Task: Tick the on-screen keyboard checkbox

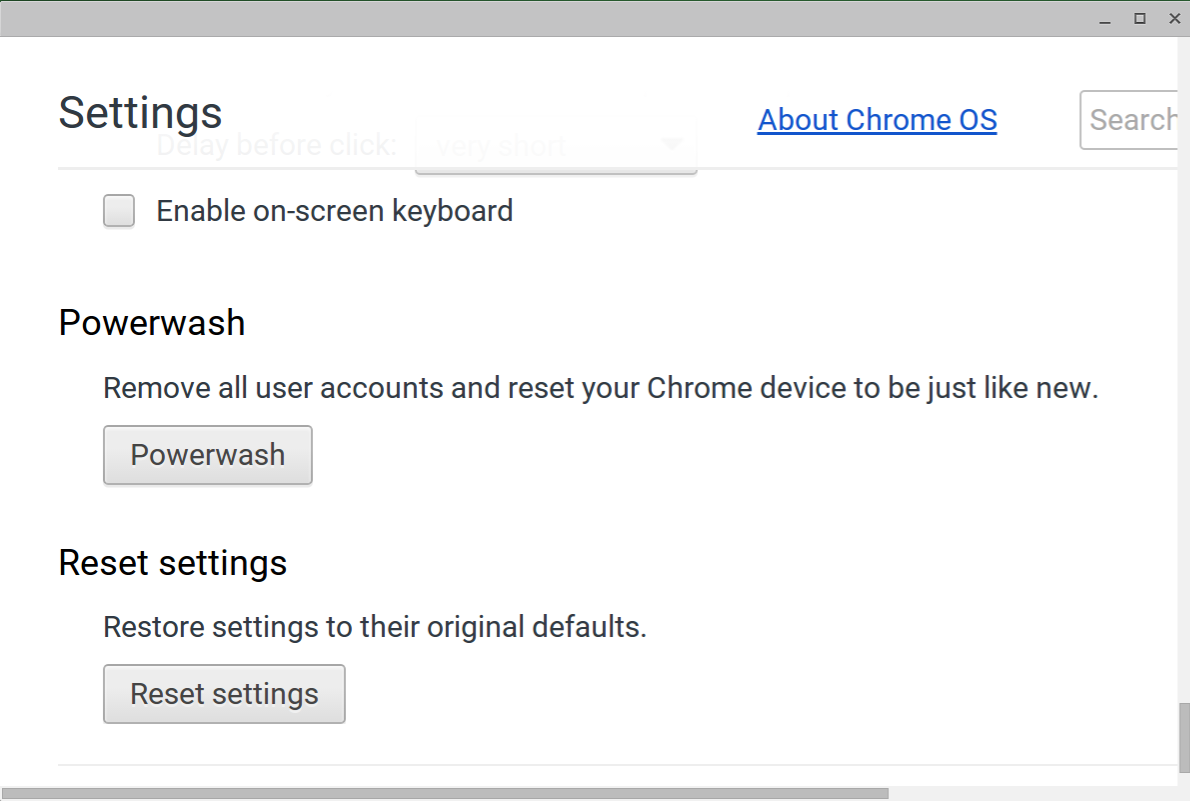Action: pos(119,212)
